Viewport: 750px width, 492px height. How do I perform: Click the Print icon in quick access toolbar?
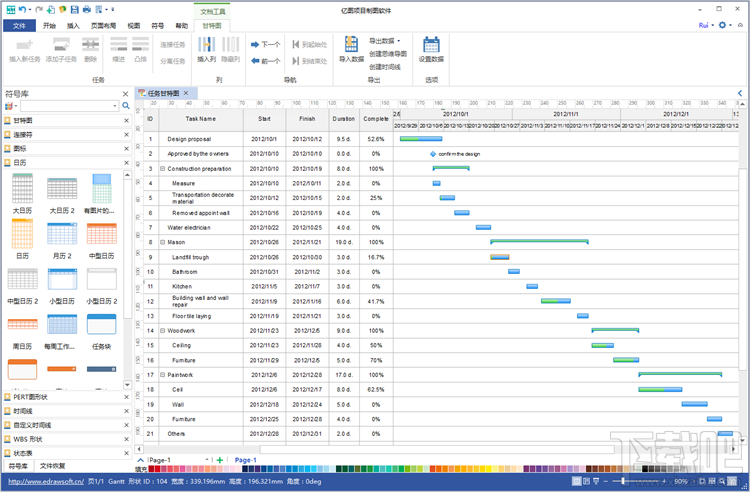(87, 10)
